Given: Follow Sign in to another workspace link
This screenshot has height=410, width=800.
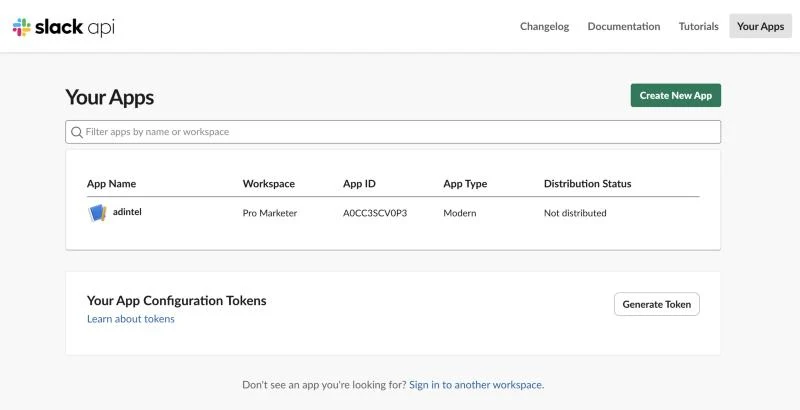Looking at the screenshot, I should coord(477,385).
